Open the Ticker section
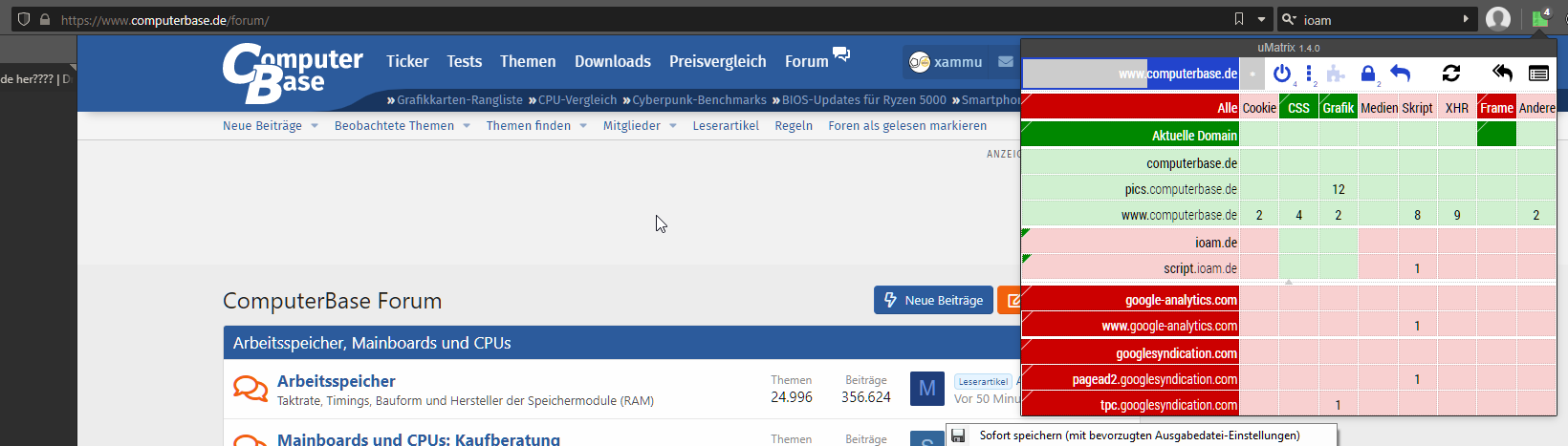 [x=407, y=61]
